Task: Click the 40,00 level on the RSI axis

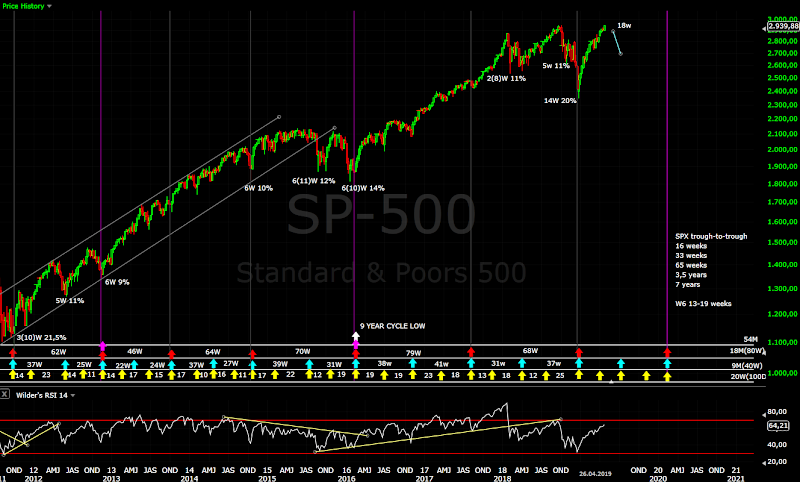Action: click(x=777, y=445)
